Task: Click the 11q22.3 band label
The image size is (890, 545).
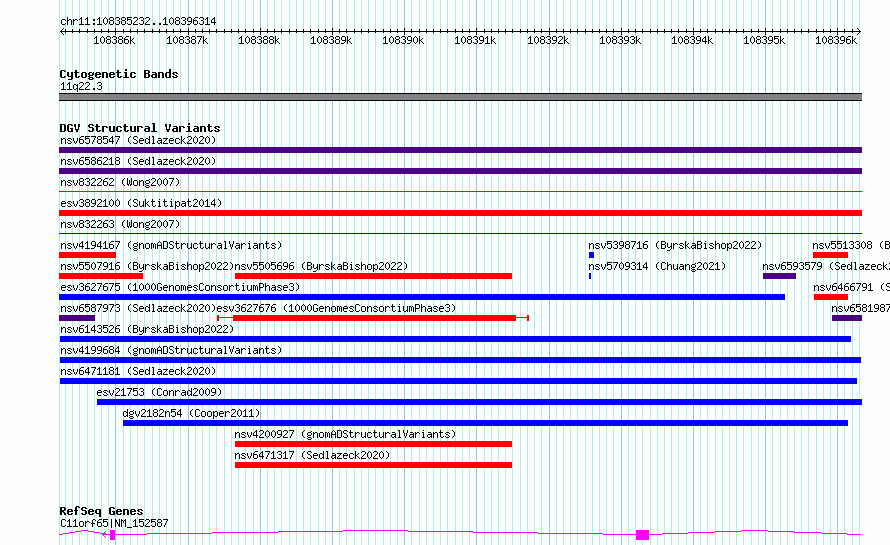Action: pos(81,86)
